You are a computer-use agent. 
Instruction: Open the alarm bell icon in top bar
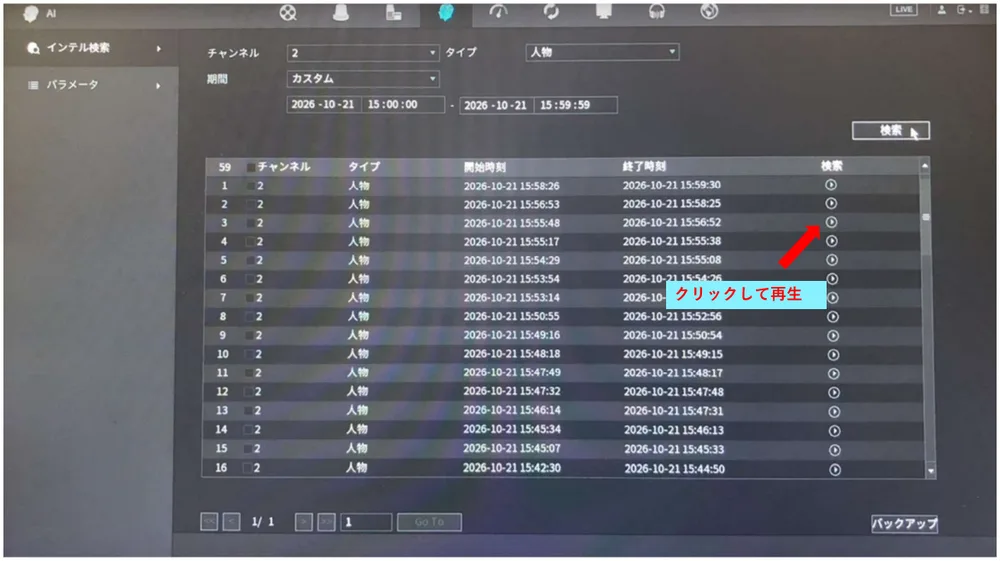[341, 13]
